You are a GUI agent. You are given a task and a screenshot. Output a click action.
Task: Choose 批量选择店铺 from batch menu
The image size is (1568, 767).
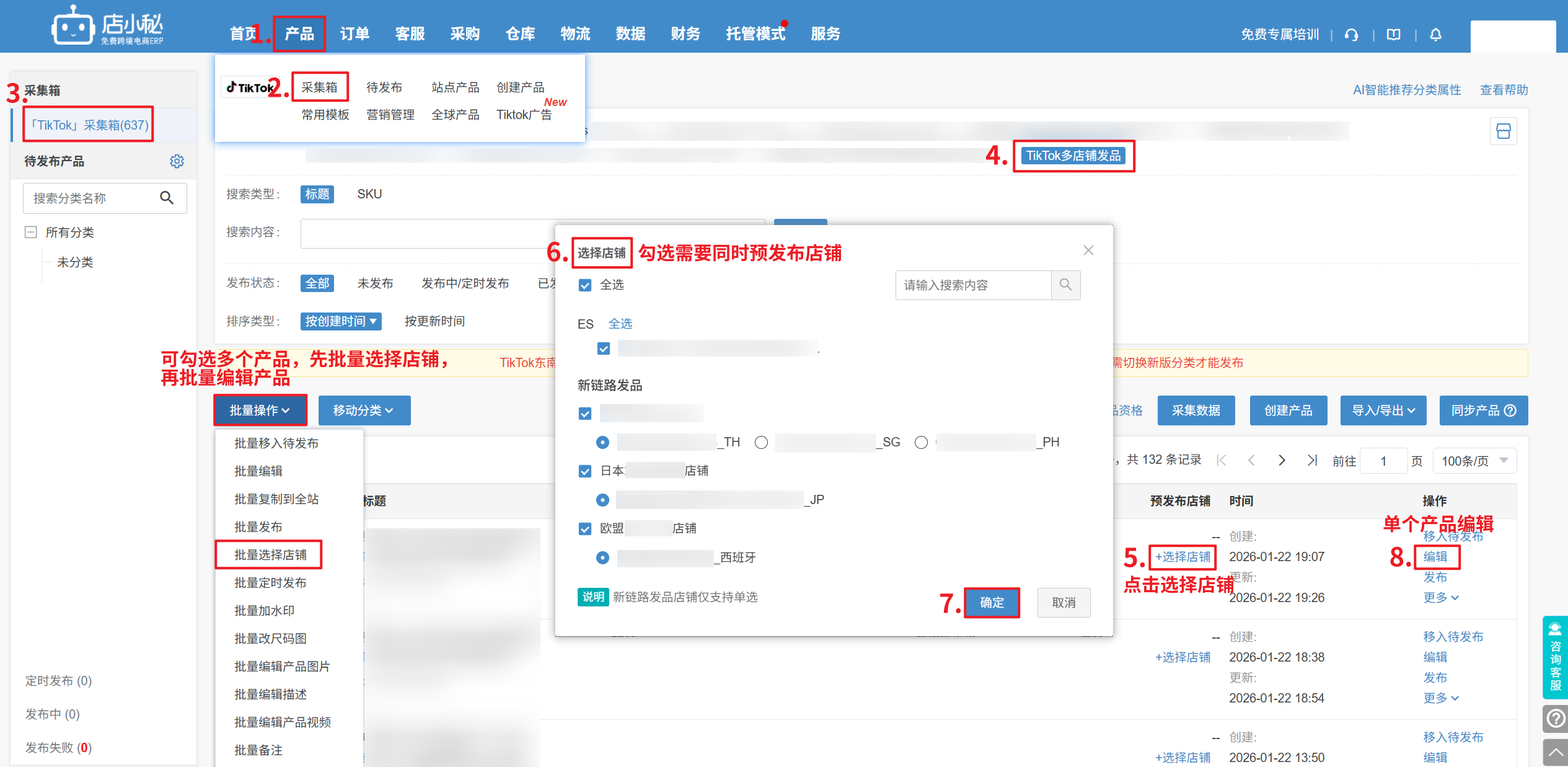[x=270, y=555]
